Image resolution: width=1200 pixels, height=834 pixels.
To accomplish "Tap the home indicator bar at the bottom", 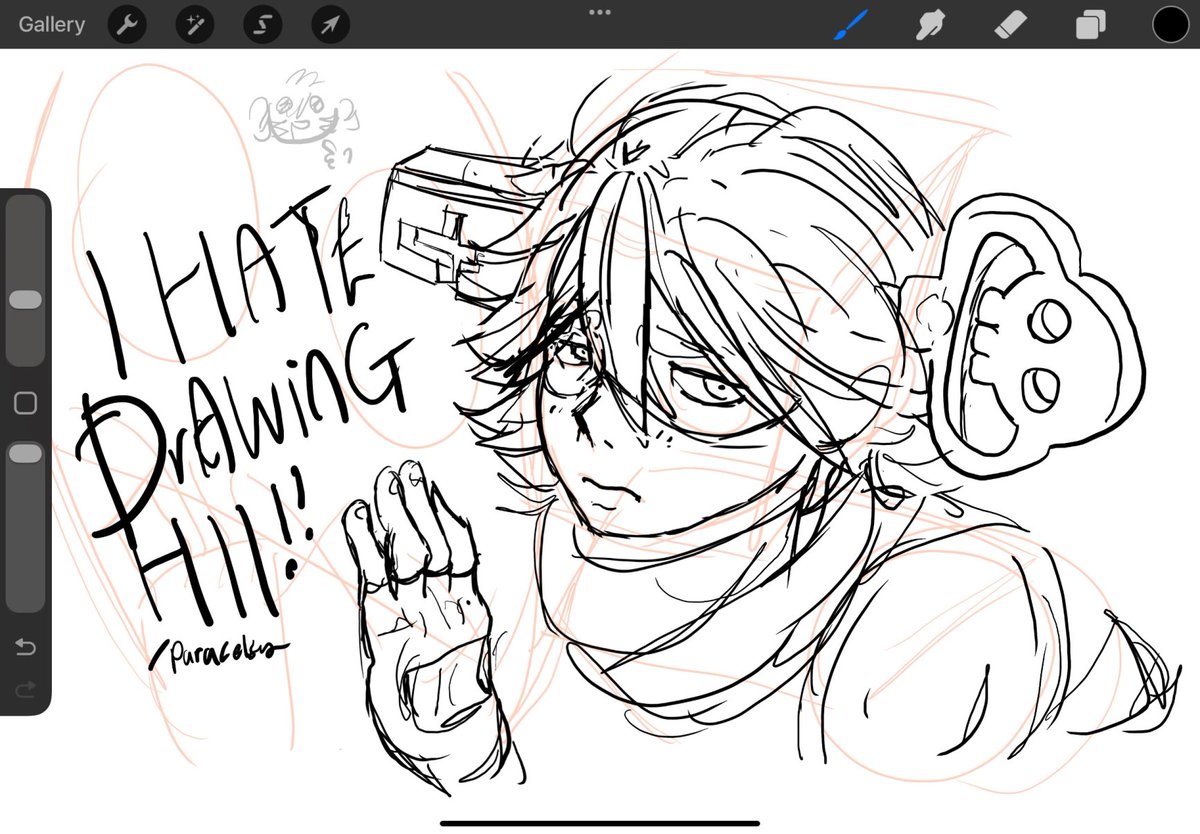I will pos(600,824).
